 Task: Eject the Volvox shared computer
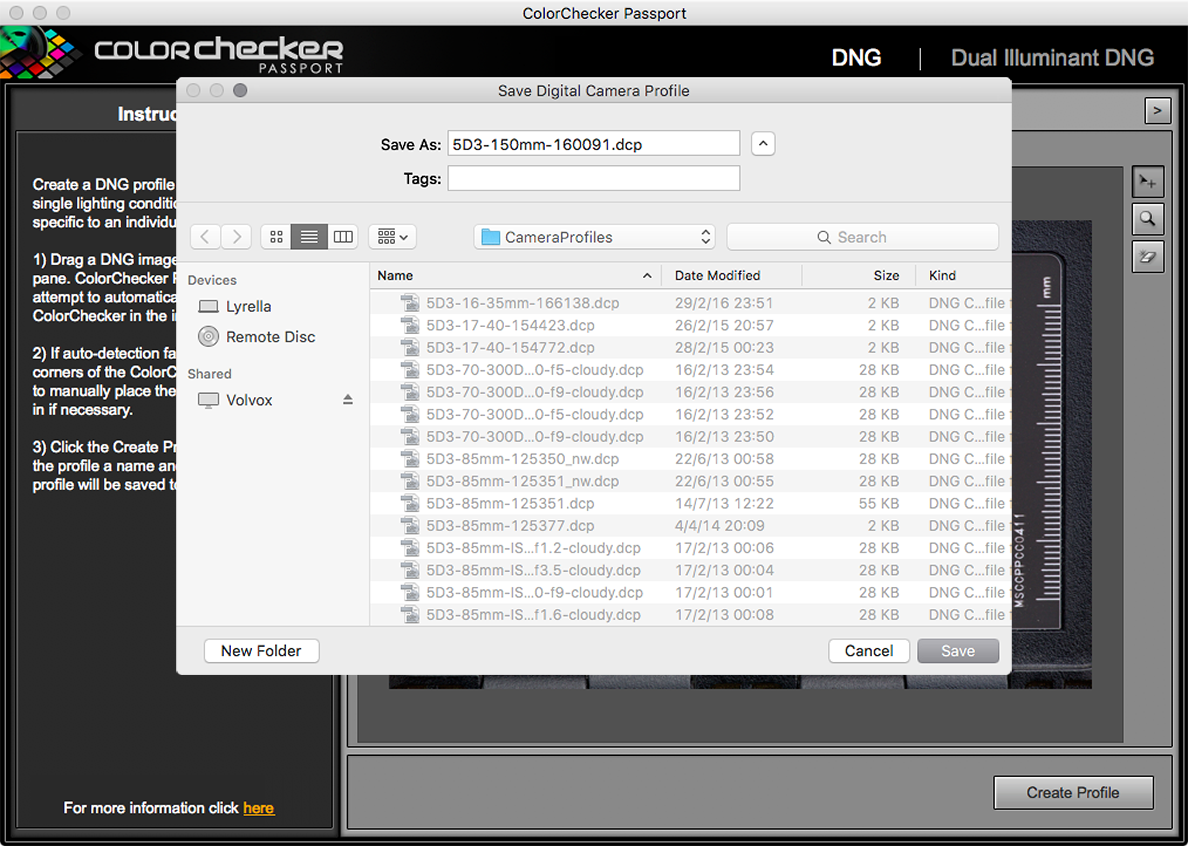click(348, 400)
